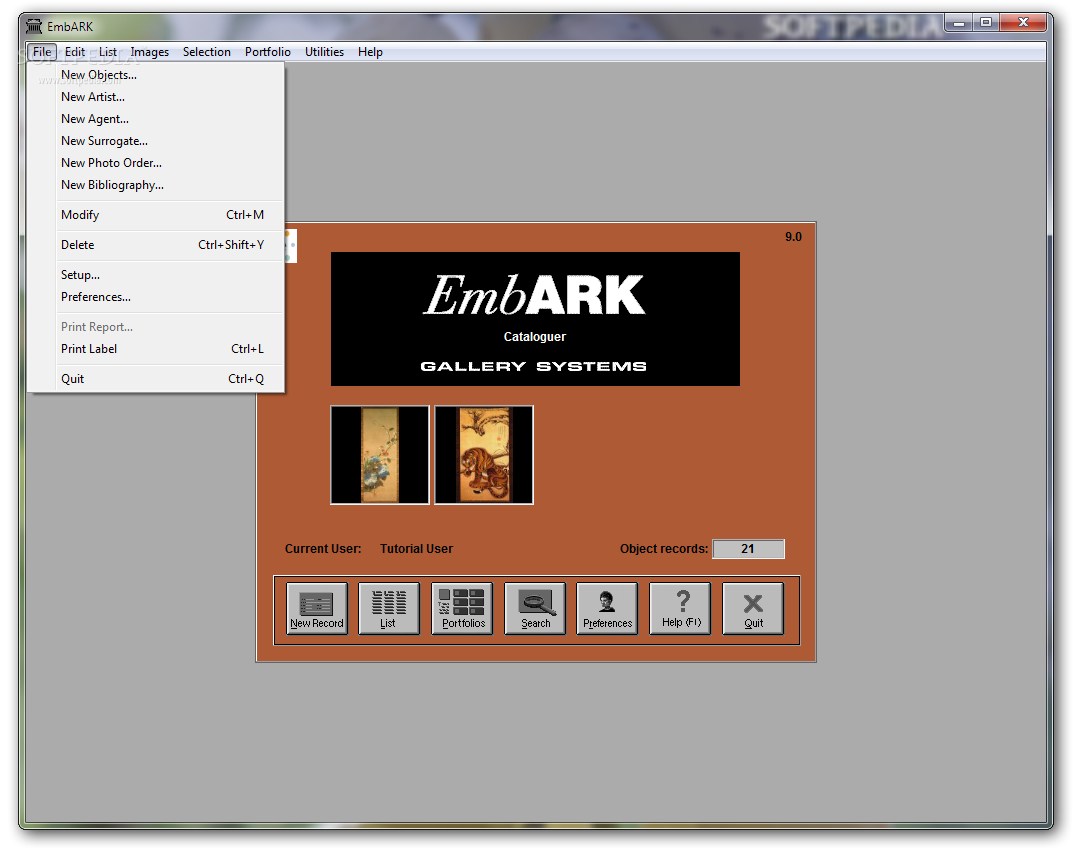Select the flower scroll painting thumbnail
Image resolution: width=1074 pixels, height=850 pixels.
point(380,455)
